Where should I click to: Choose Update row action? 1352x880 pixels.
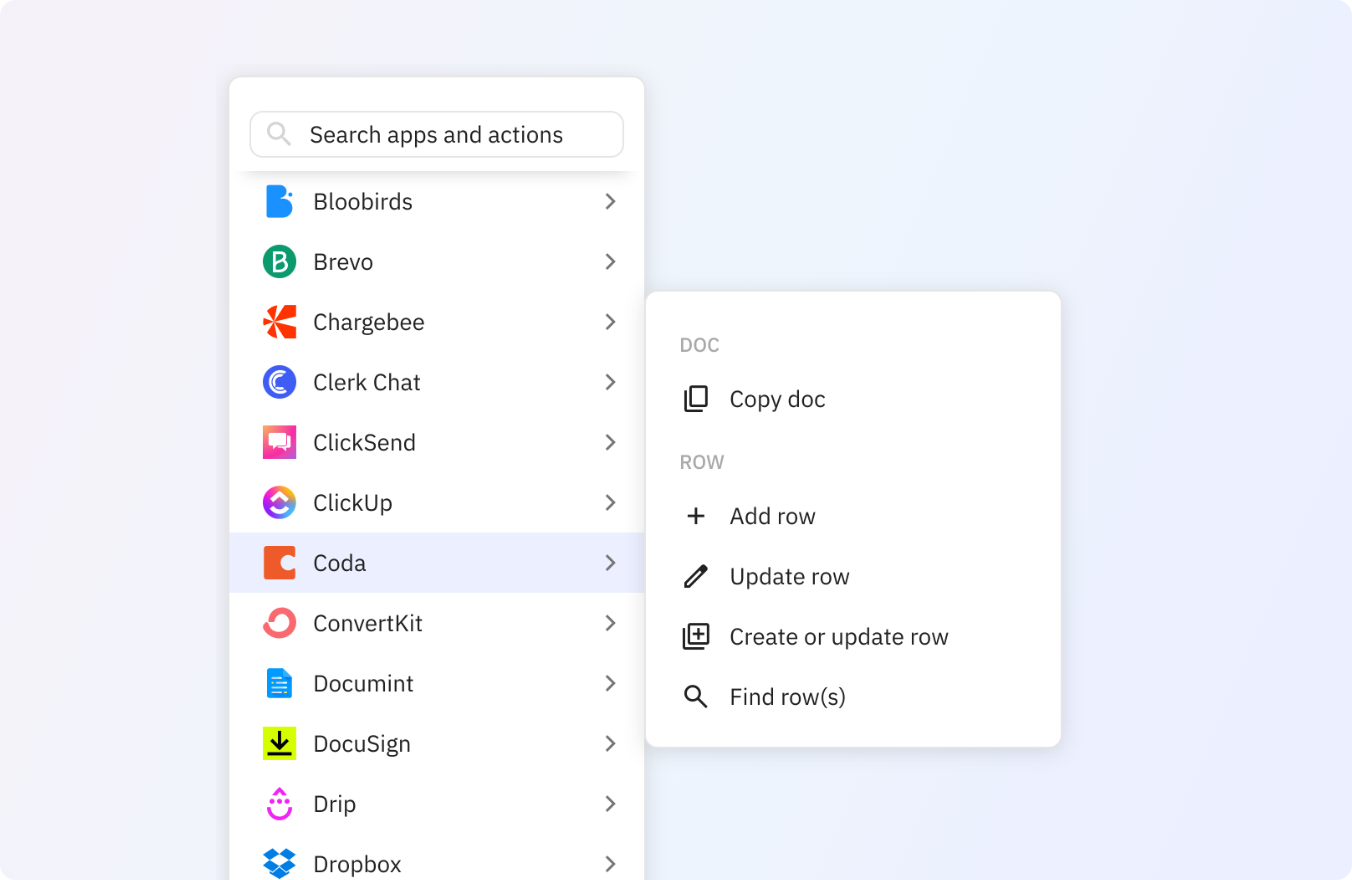click(x=789, y=576)
